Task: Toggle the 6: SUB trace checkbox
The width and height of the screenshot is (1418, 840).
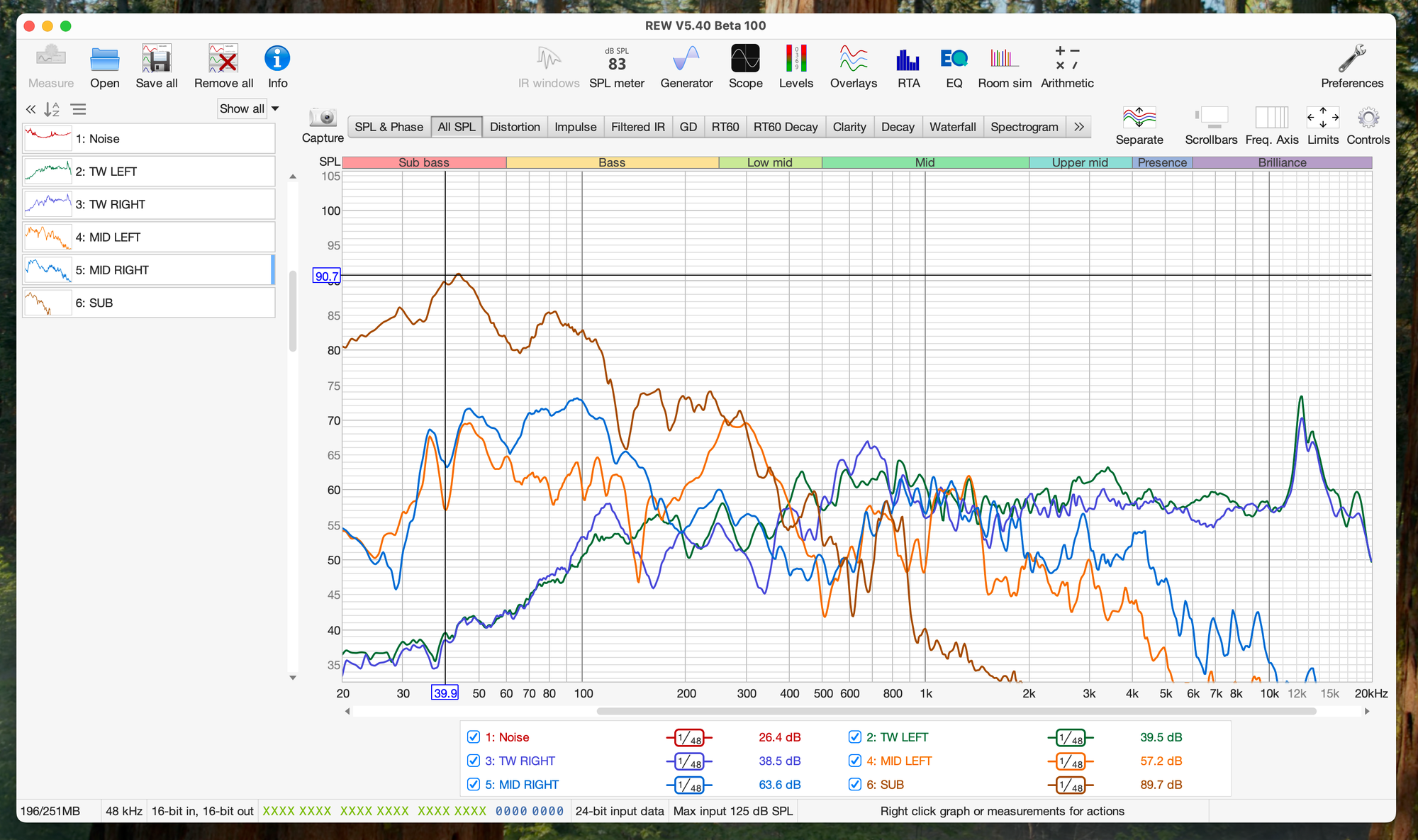Action: click(x=855, y=785)
